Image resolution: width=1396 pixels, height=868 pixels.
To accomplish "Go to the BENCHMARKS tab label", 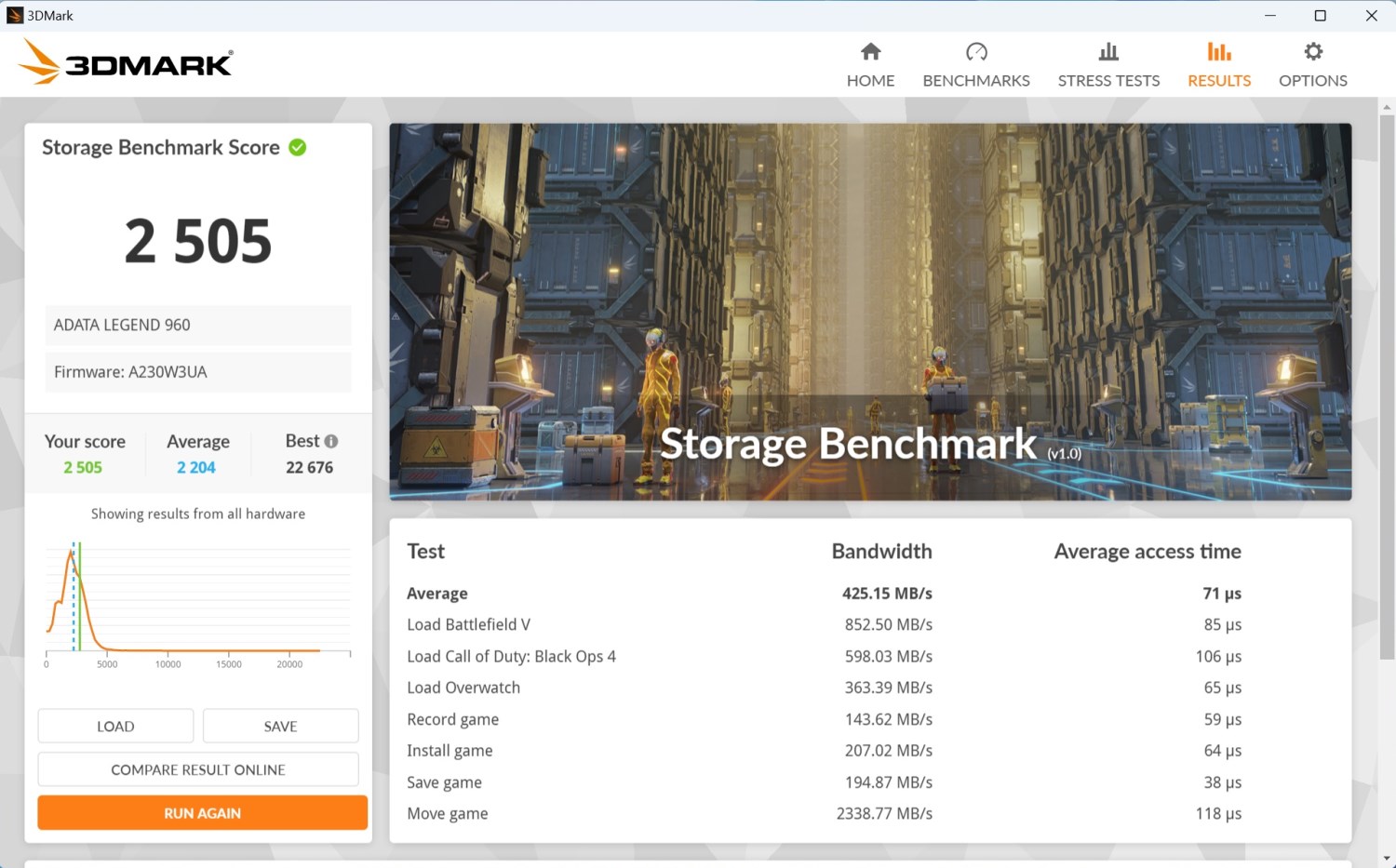I will [x=976, y=81].
